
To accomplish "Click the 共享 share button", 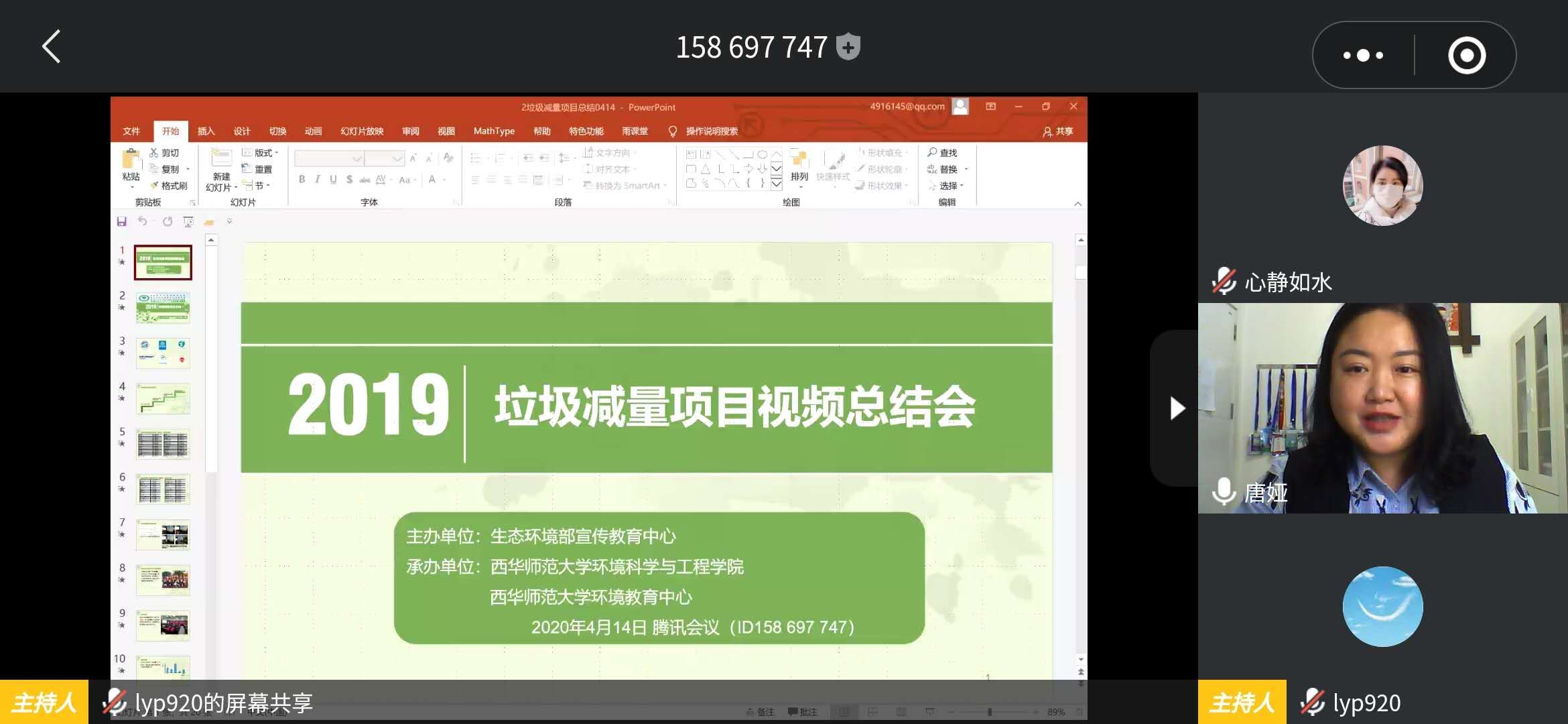I will tap(1058, 131).
